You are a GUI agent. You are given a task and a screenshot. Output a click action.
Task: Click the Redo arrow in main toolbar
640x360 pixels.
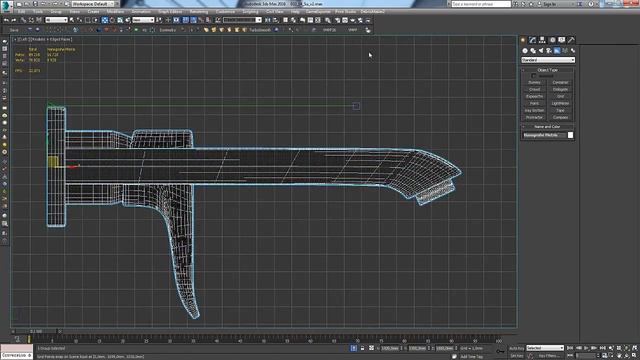(x=14, y=20)
